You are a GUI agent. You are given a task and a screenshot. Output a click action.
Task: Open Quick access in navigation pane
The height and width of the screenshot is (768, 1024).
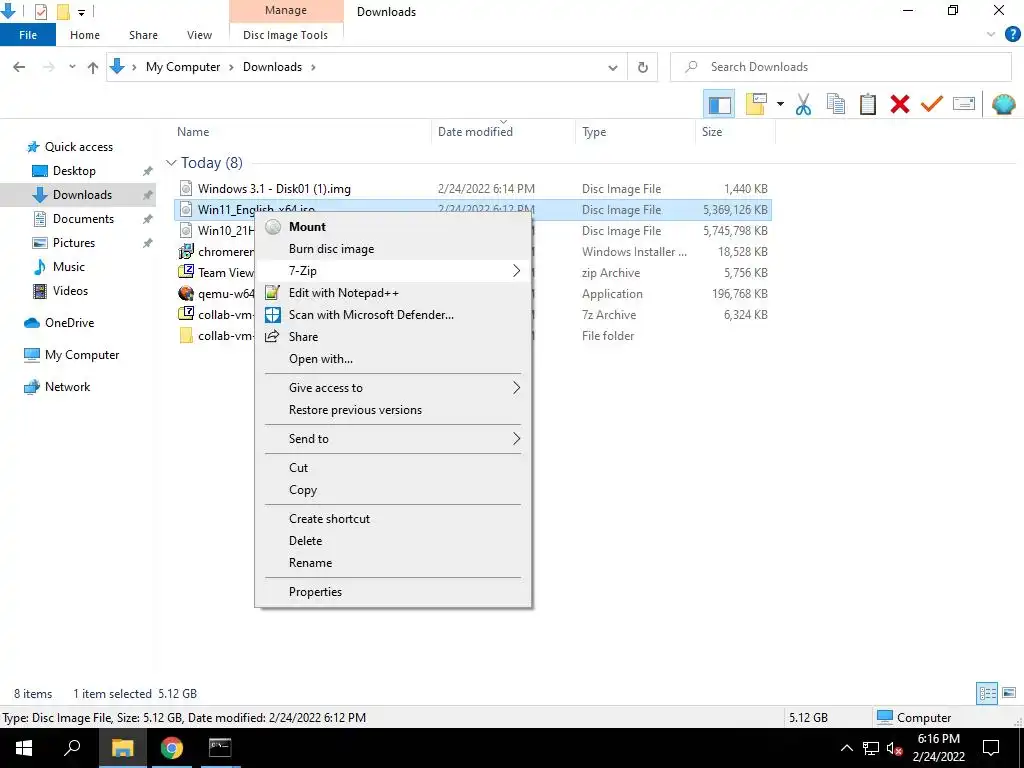pyautogui.click(x=78, y=147)
